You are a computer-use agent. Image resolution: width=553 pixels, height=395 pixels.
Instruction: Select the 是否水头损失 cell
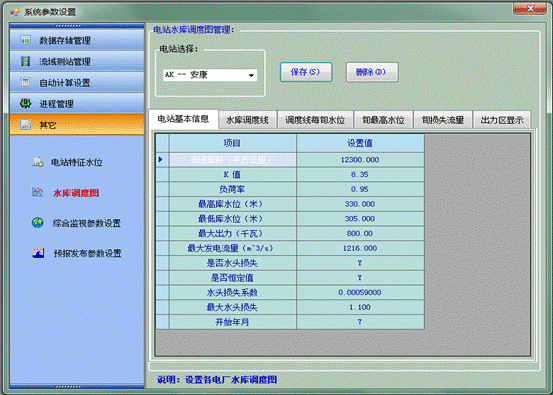click(x=233, y=263)
